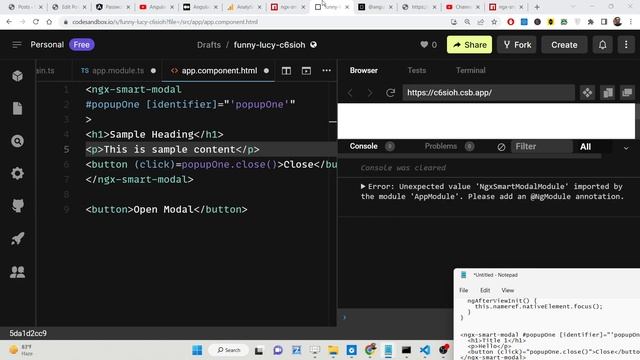Click the preview back arrow

[350, 93]
